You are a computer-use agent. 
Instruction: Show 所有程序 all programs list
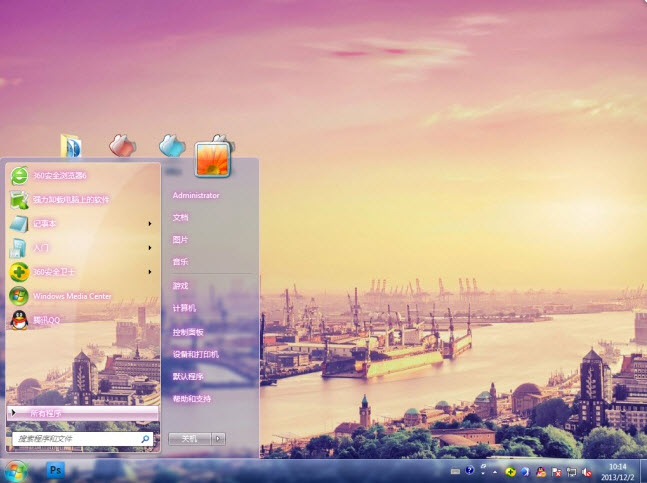tap(83, 413)
